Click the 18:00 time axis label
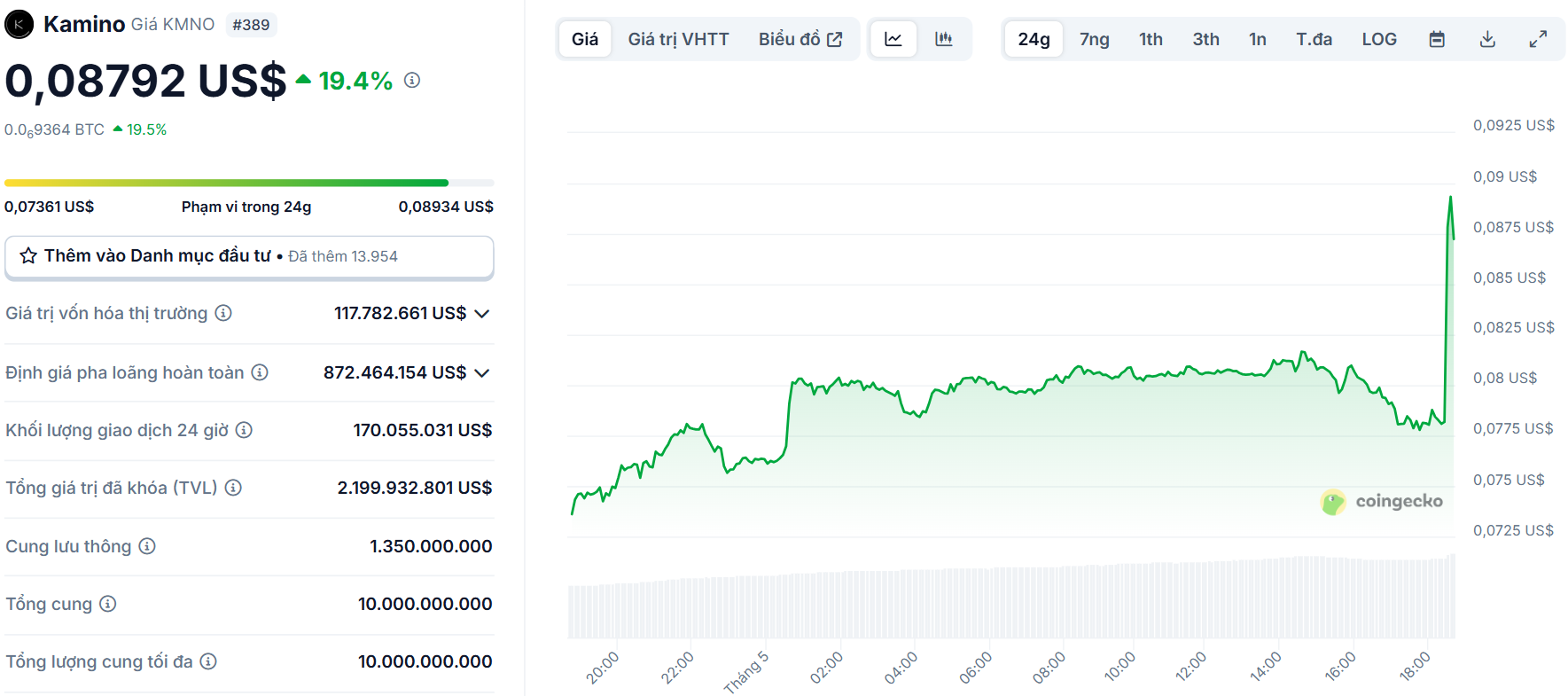The image size is (1568, 696). (1416, 667)
